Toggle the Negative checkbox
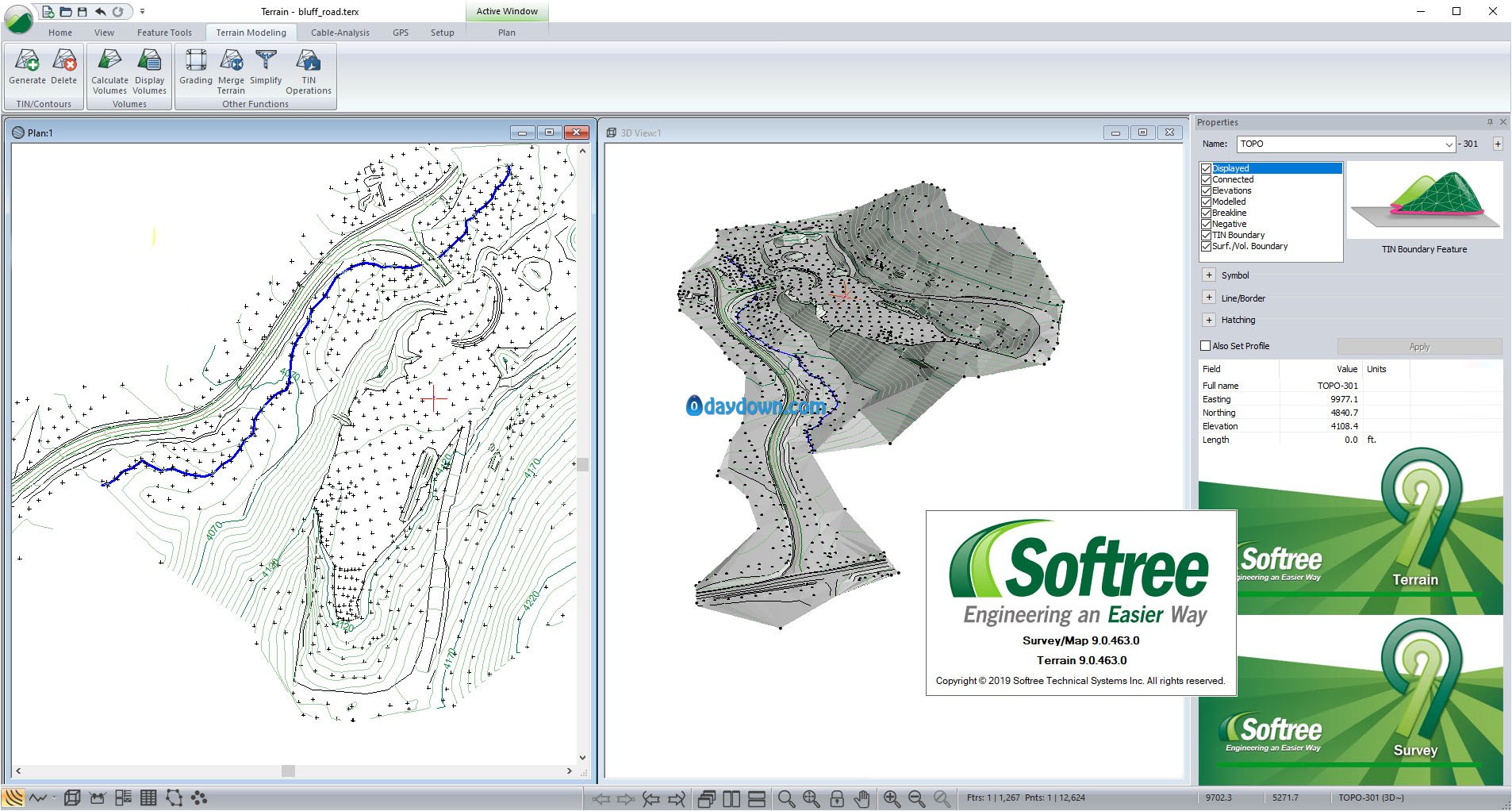The height and width of the screenshot is (811, 1512). tap(1206, 224)
